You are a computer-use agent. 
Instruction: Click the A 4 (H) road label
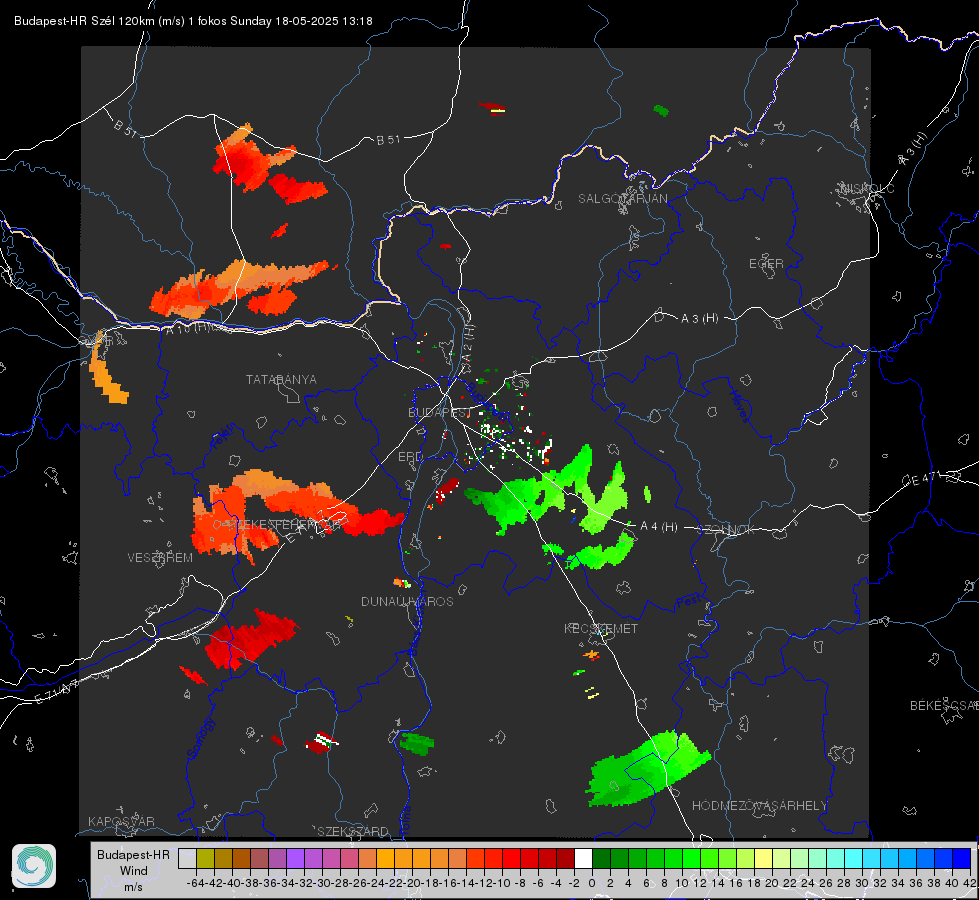click(x=659, y=527)
